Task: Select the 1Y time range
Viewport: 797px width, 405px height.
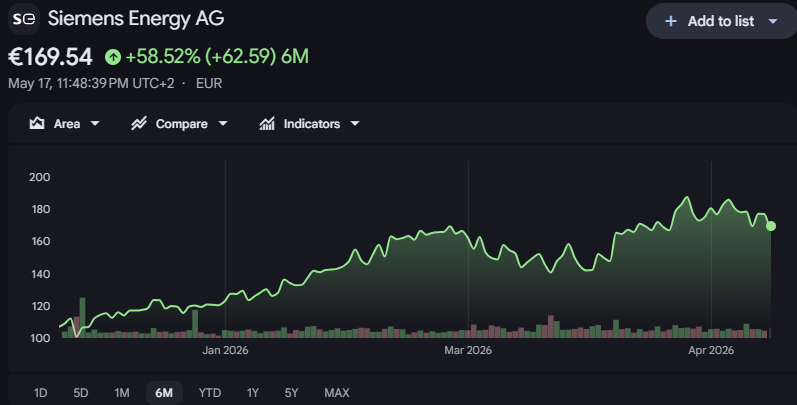Action: (x=253, y=393)
